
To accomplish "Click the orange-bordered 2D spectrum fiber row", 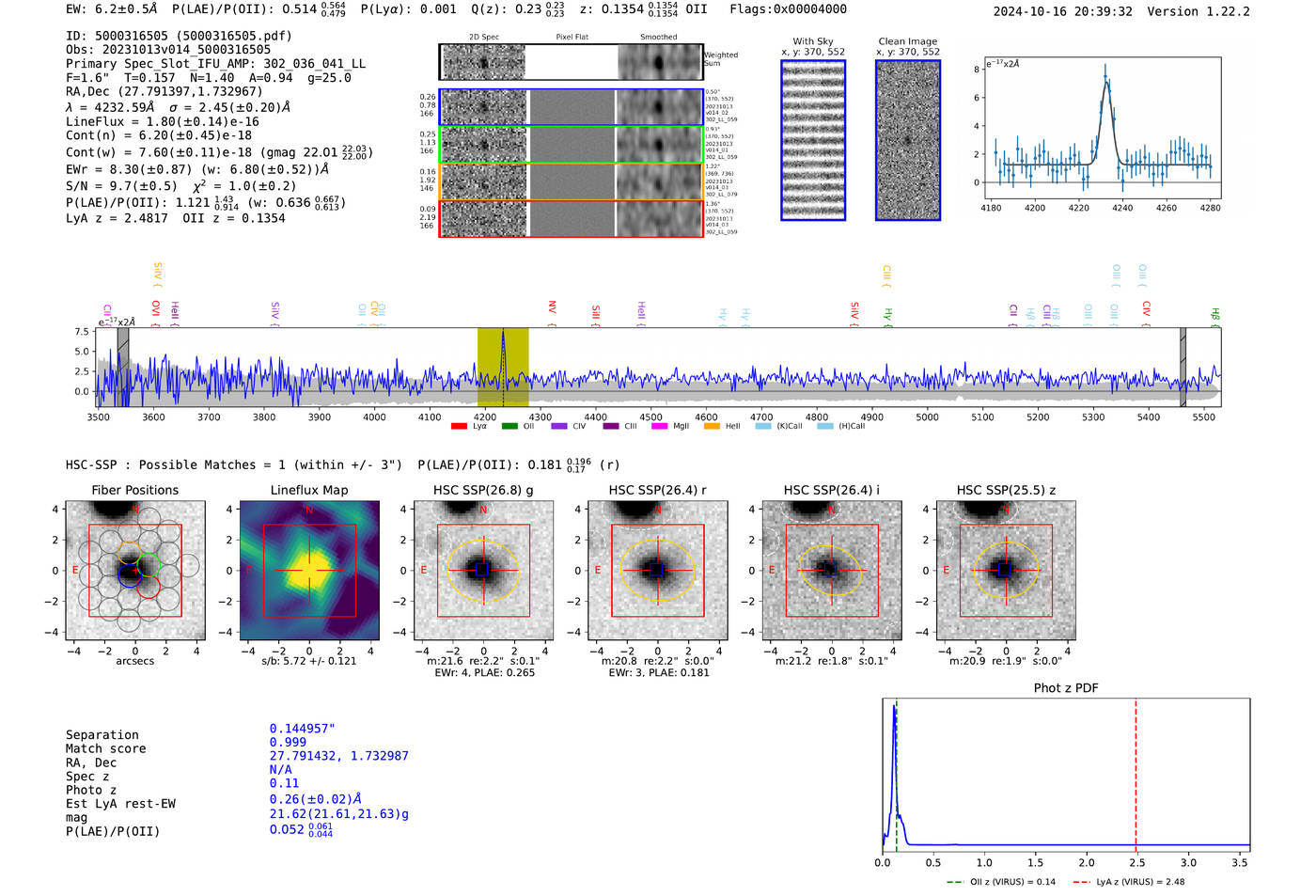I will 572,181.
